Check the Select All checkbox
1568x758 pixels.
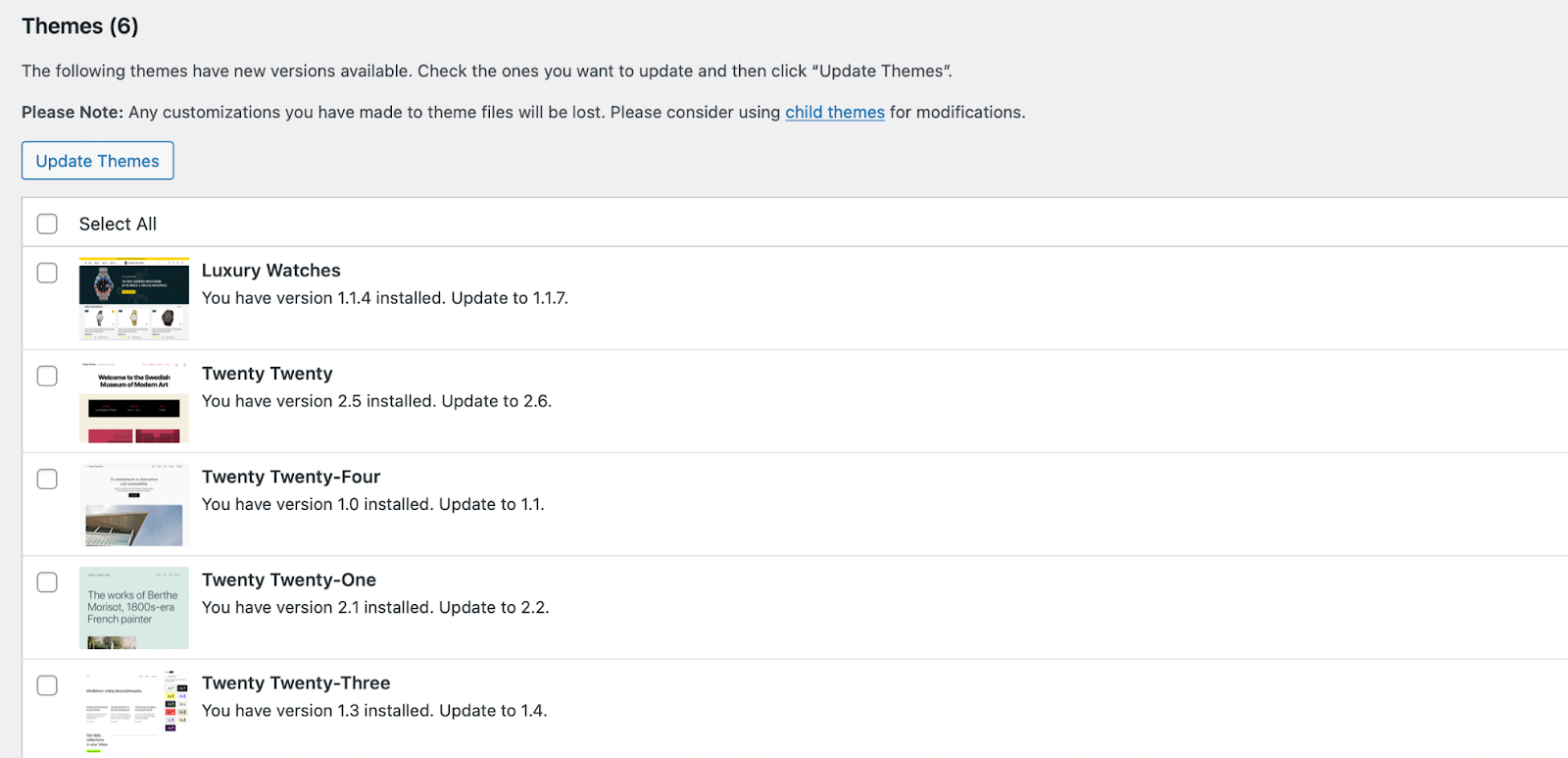pyautogui.click(x=46, y=223)
